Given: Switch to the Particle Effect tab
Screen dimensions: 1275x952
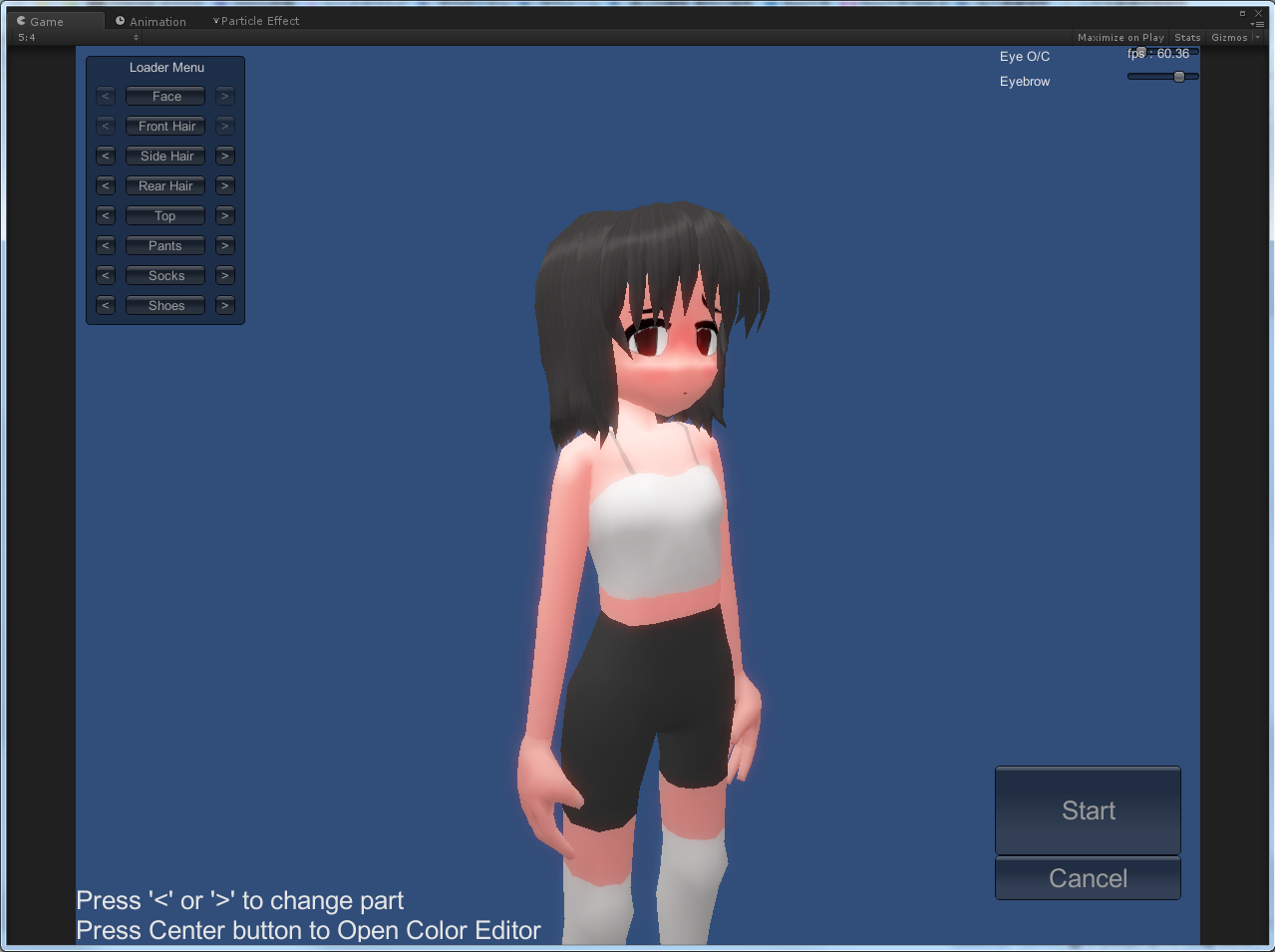Looking at the screenshot, I should [256, 21].
